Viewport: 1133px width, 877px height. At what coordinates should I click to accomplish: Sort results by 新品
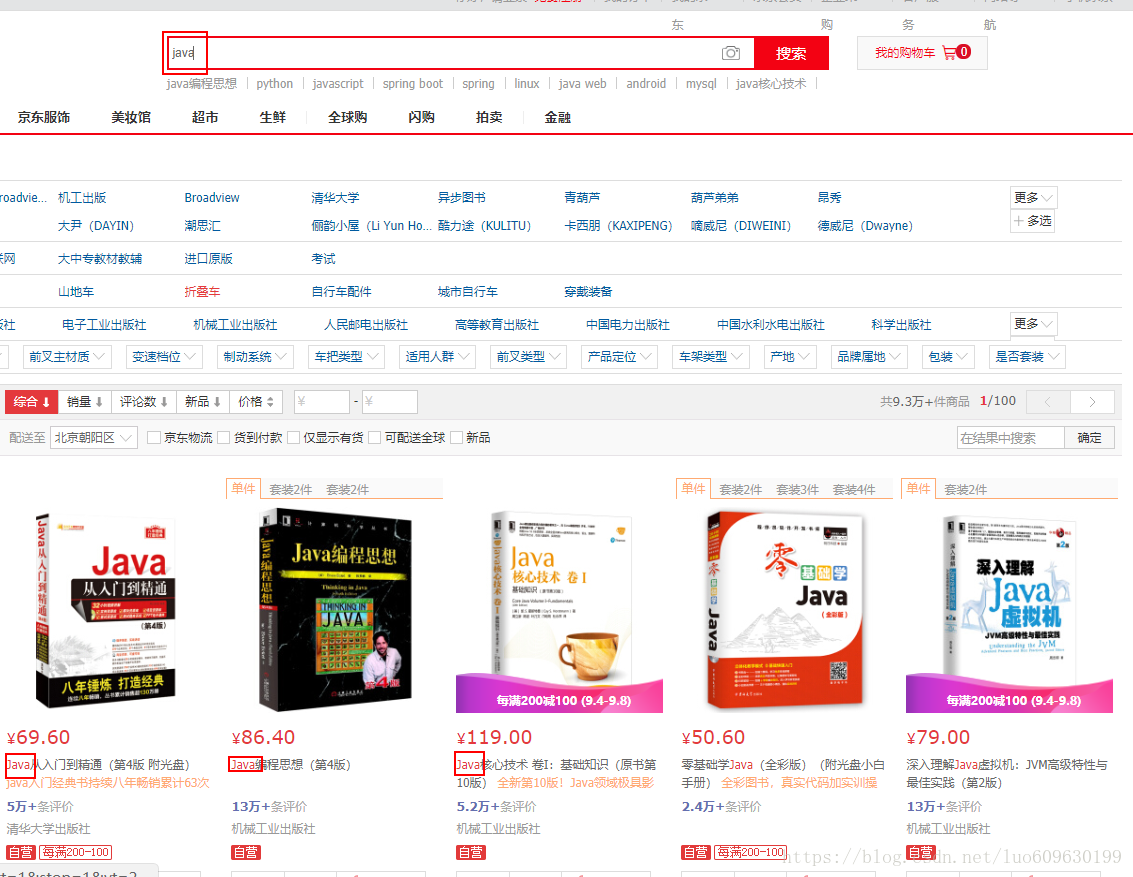click(x=203, y=402)
